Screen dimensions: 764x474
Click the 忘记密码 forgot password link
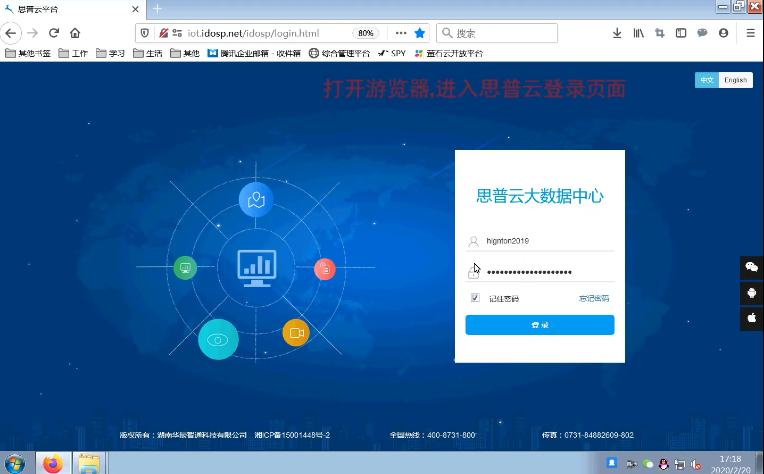click(x=593, y=298)
